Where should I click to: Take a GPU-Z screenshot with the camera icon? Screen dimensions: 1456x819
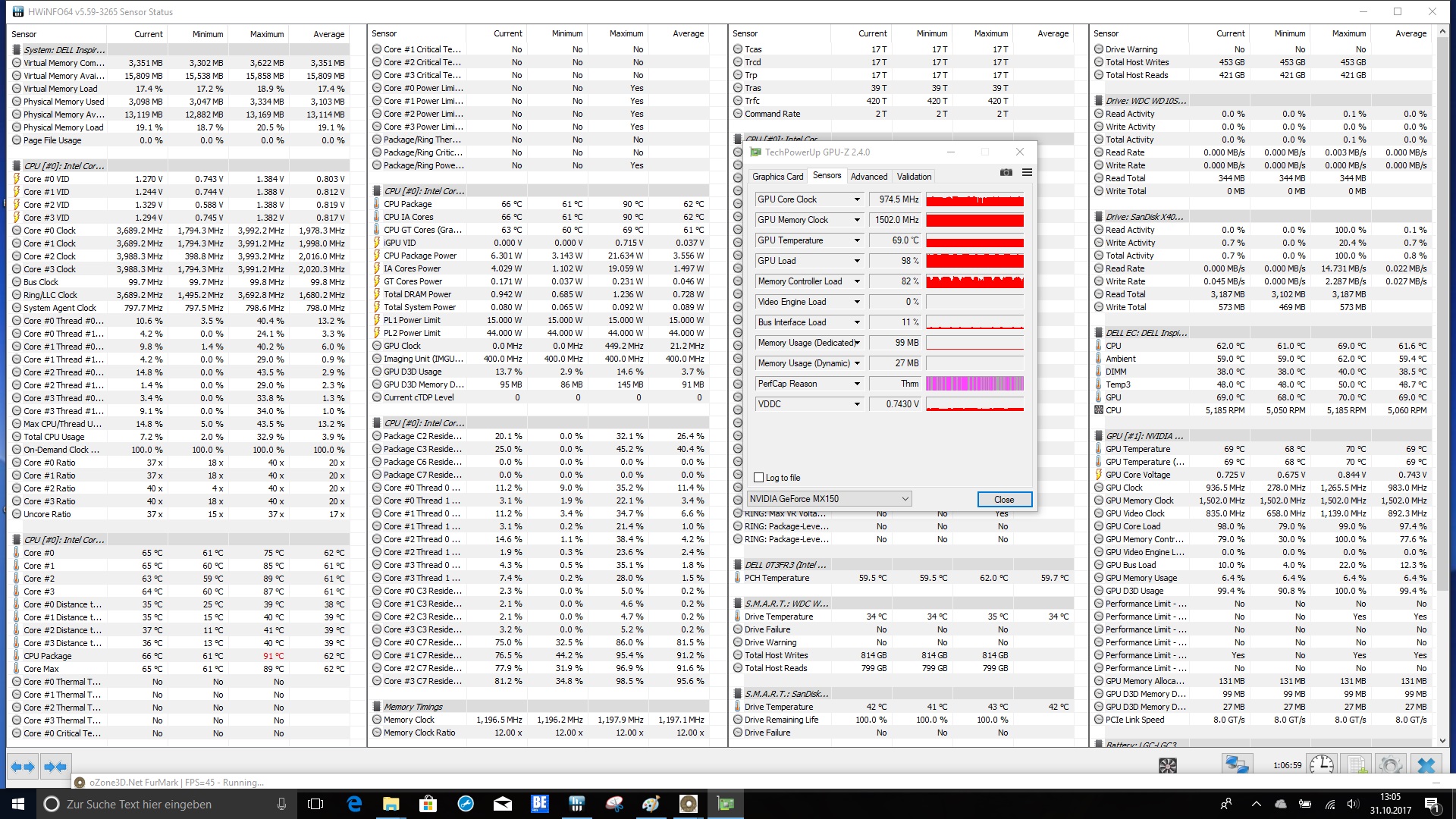[1006, 173]
